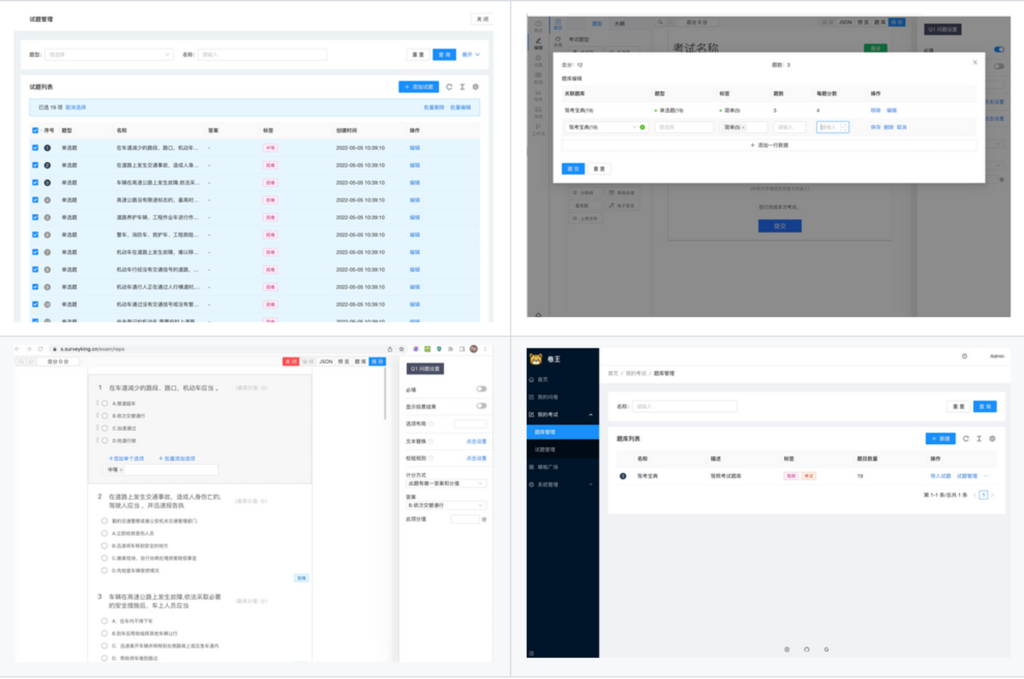Close the 题库编辑 modal with X
1024x679 pixels.
coord(975,62)
